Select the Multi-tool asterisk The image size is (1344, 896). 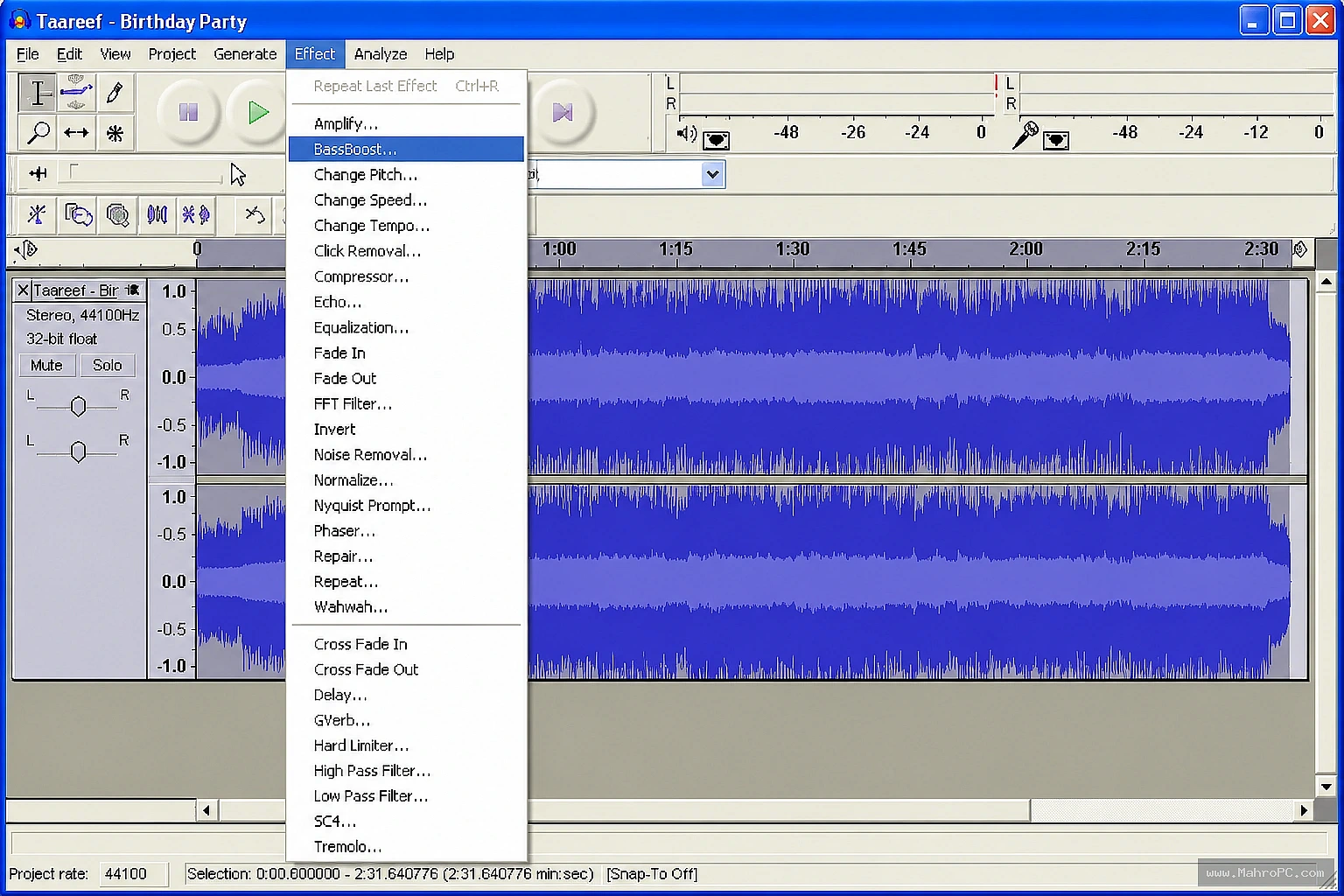(x=115, y=133)
